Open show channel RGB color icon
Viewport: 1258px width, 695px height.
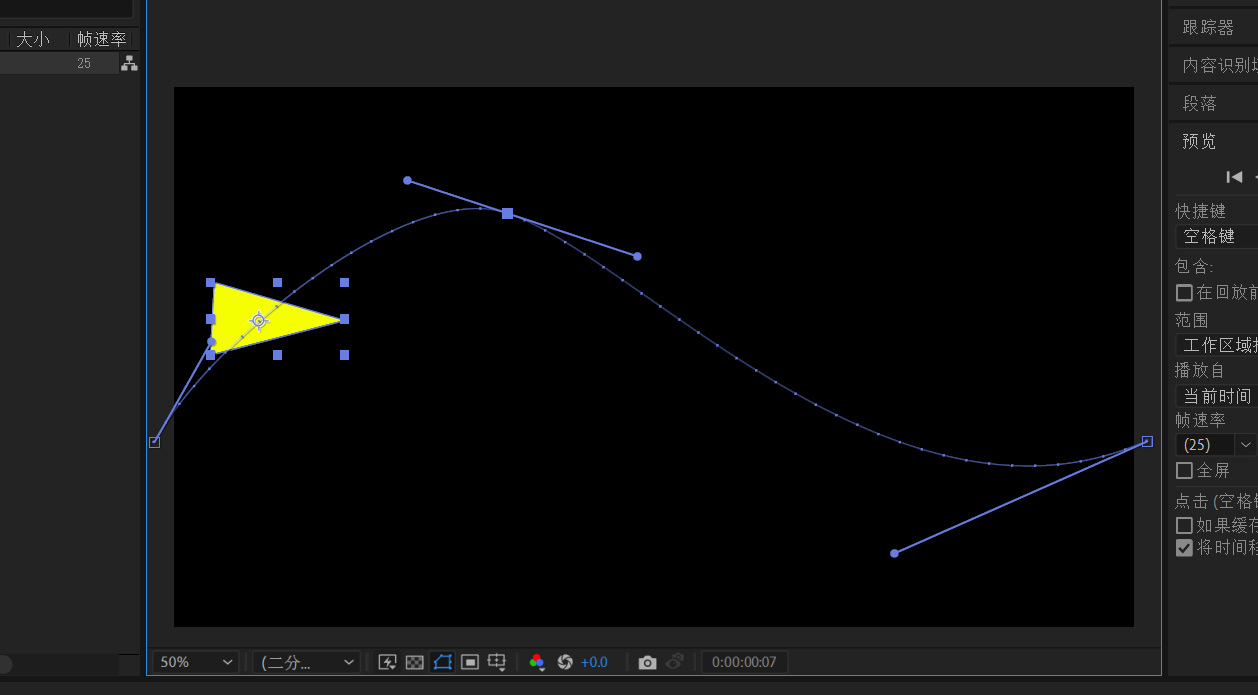coord(537,662)
